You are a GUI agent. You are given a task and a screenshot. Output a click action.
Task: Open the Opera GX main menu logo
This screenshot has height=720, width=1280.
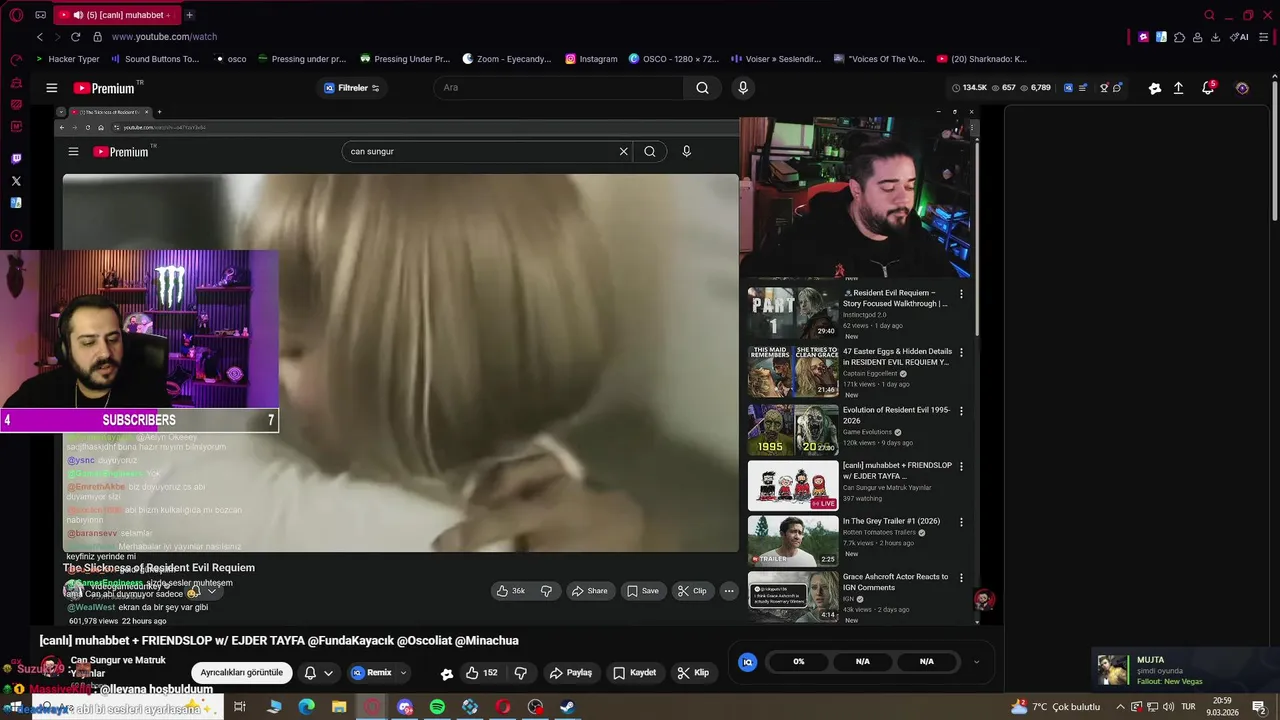point(16,15)
